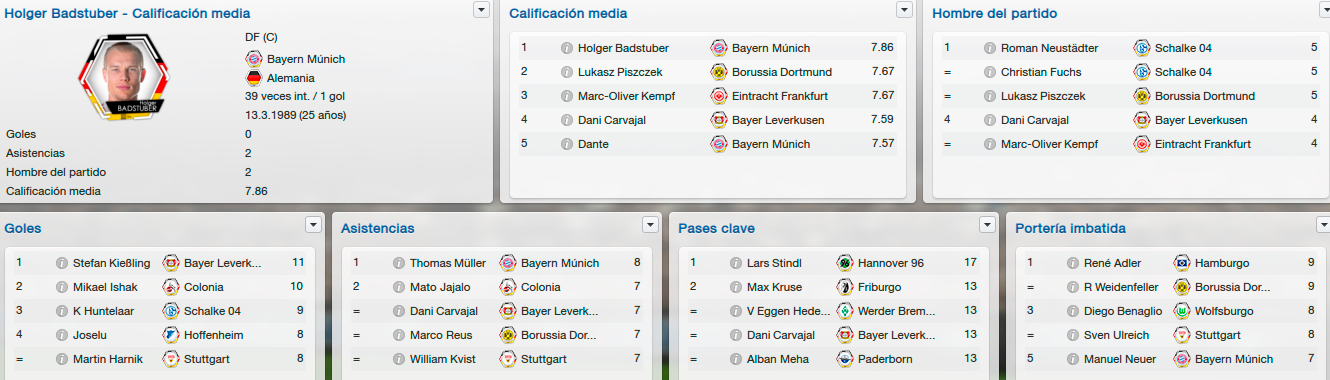Select Mikael Ishak in Goles list

click(105, 288)
